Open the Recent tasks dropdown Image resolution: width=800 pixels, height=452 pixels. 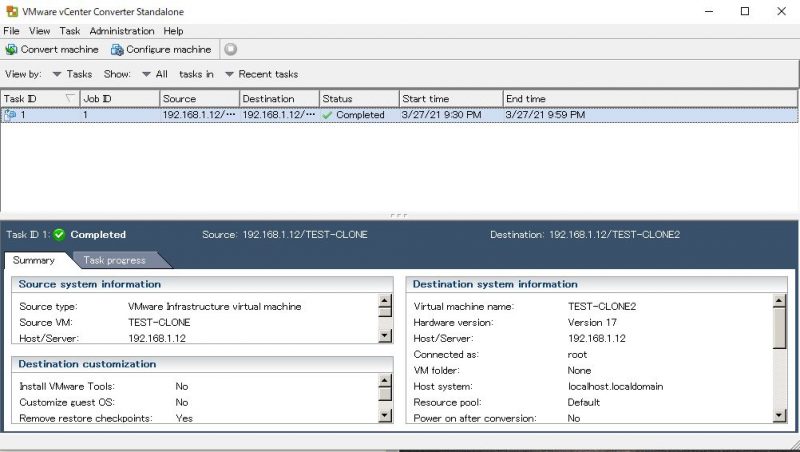(x=262, y=74)
